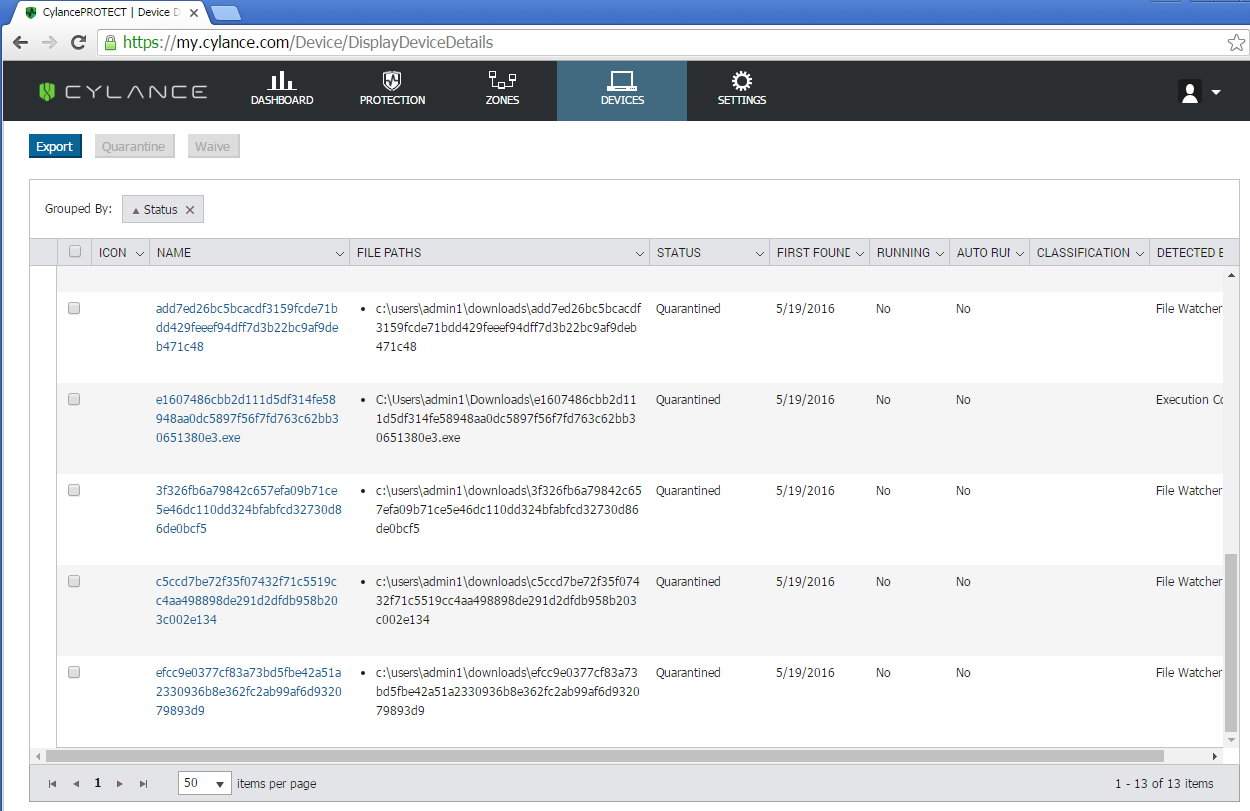Image resolution: width=1250 pixels, height=811 pixels.
Task: Click the URL address bar
Action: 660,43
